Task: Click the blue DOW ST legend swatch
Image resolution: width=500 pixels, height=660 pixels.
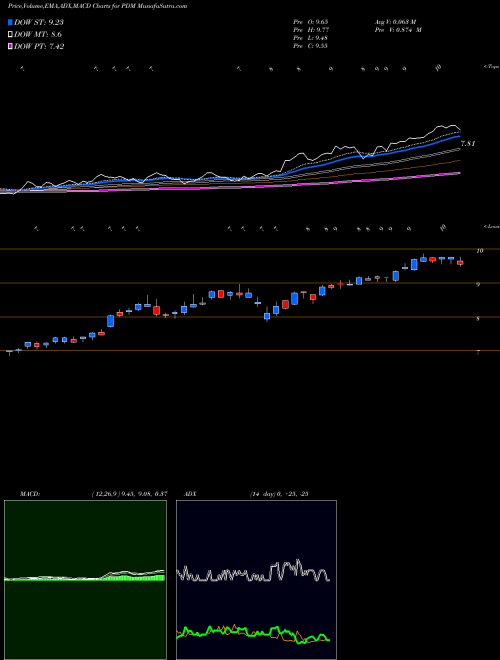Action: click(x=10, y=22)
